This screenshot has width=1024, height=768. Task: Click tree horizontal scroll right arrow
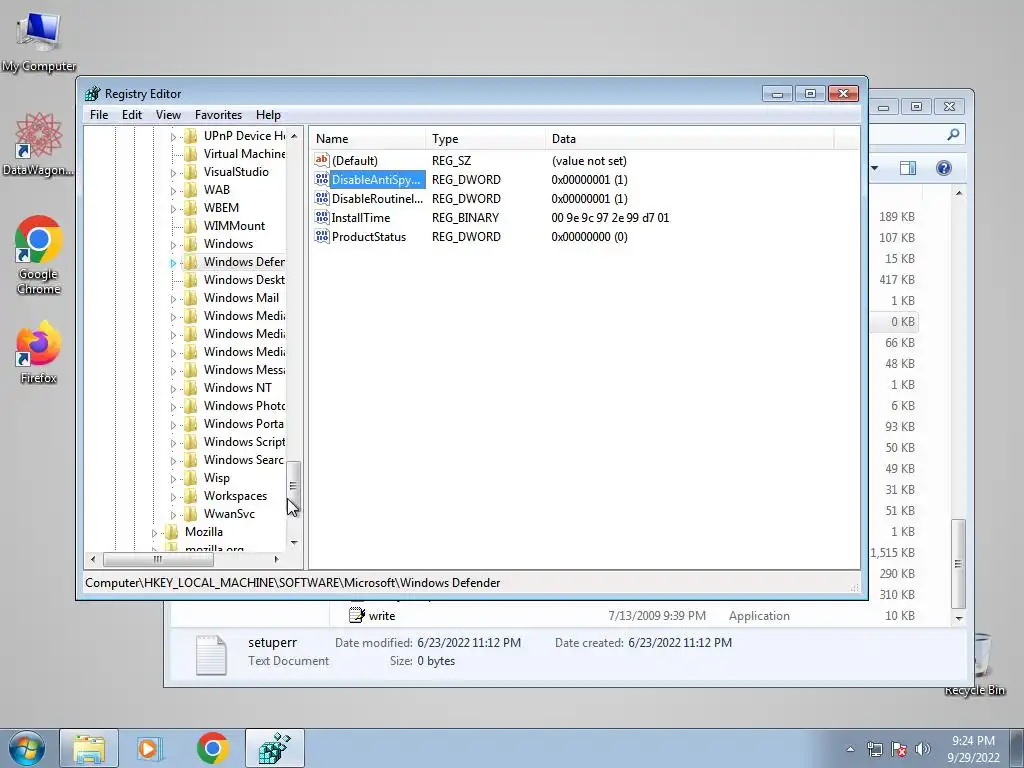[x=276, y=559]
